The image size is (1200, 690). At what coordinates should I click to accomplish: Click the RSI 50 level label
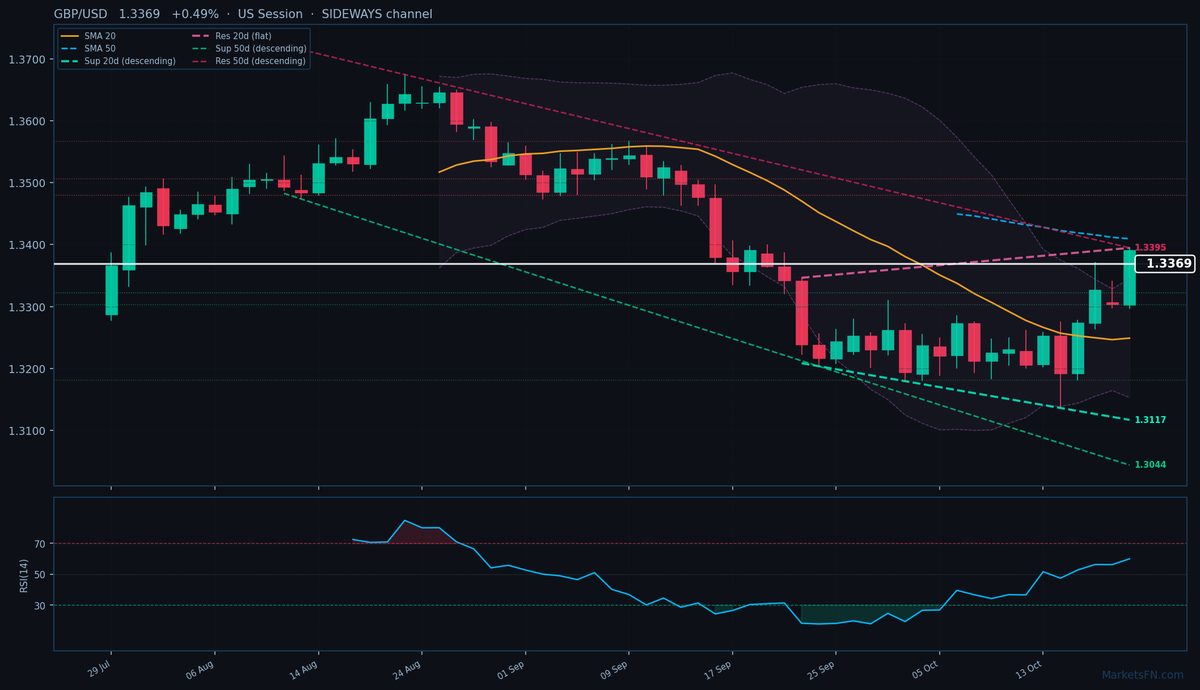coord(41,575)
